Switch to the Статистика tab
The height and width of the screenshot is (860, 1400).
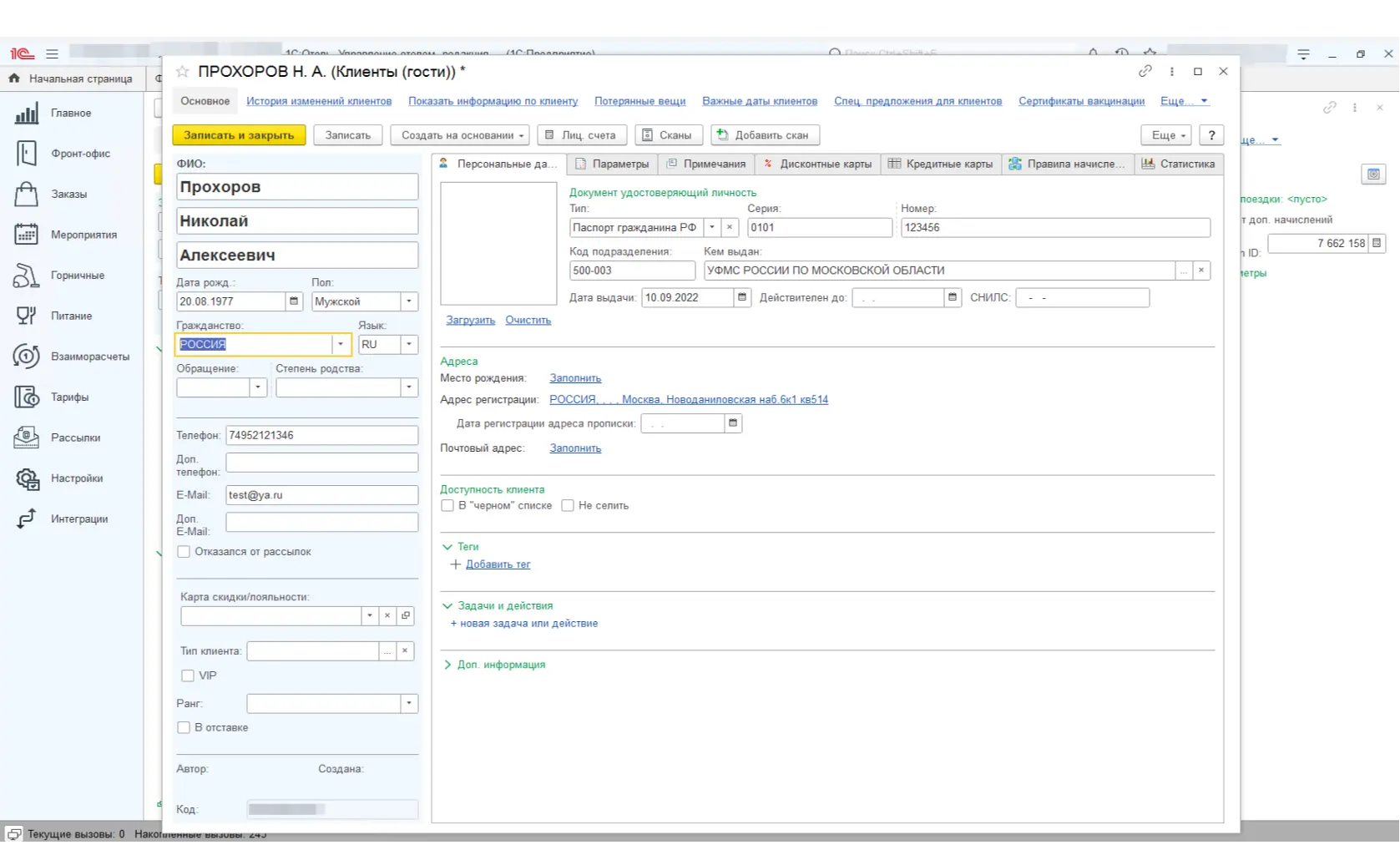click(1179, 164)
